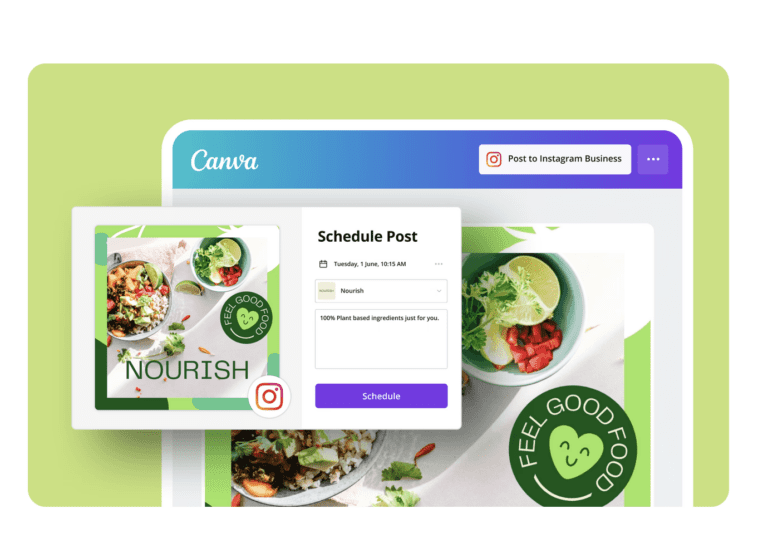Click grain bowl photo at canvas bottom
Image resolution: width=768 pixels, height=538 pixels.
pyautogui.click(x=304, y=465)
